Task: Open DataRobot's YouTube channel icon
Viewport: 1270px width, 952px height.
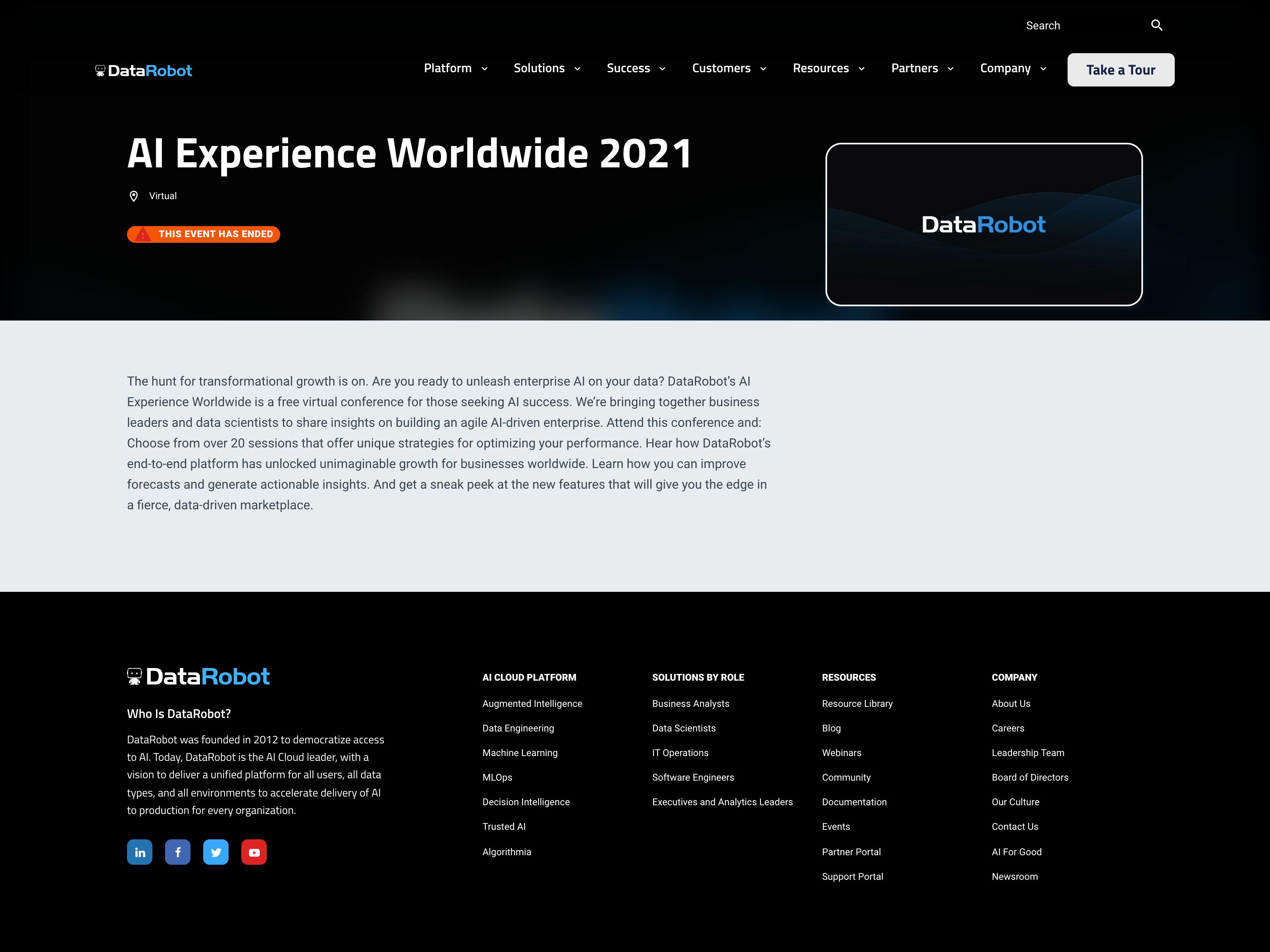Action: 254,852
